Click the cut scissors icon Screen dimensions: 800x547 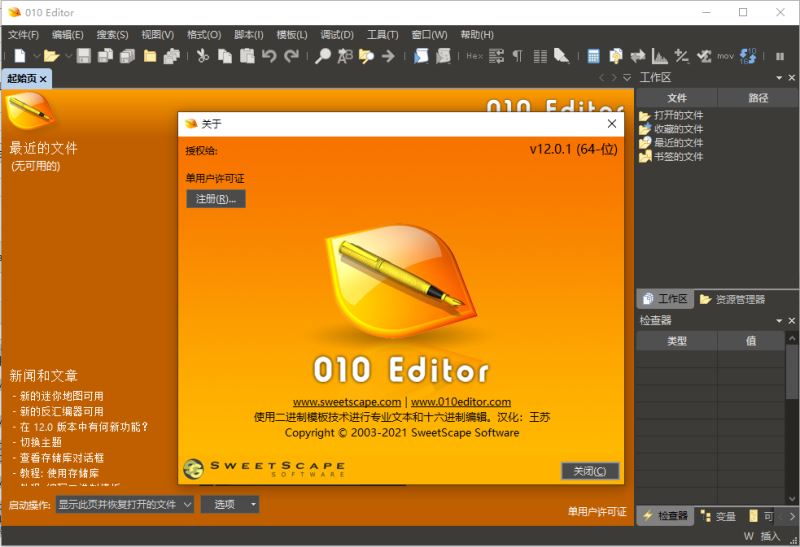click(203, 56)
